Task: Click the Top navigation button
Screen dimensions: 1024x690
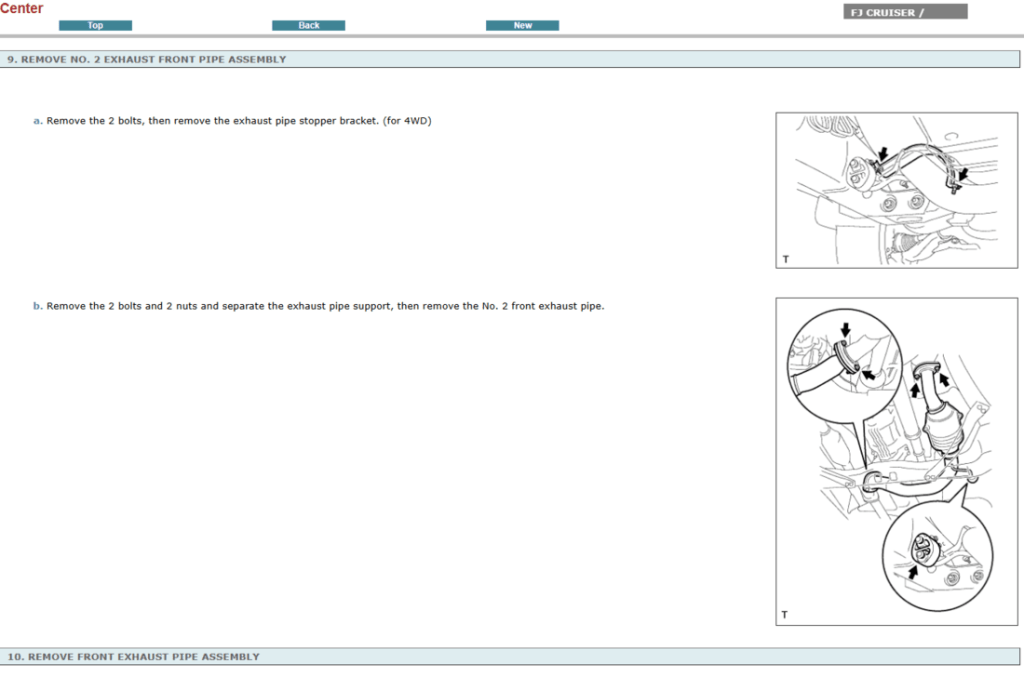Action: pyautogui.click(x=95, y=25)
